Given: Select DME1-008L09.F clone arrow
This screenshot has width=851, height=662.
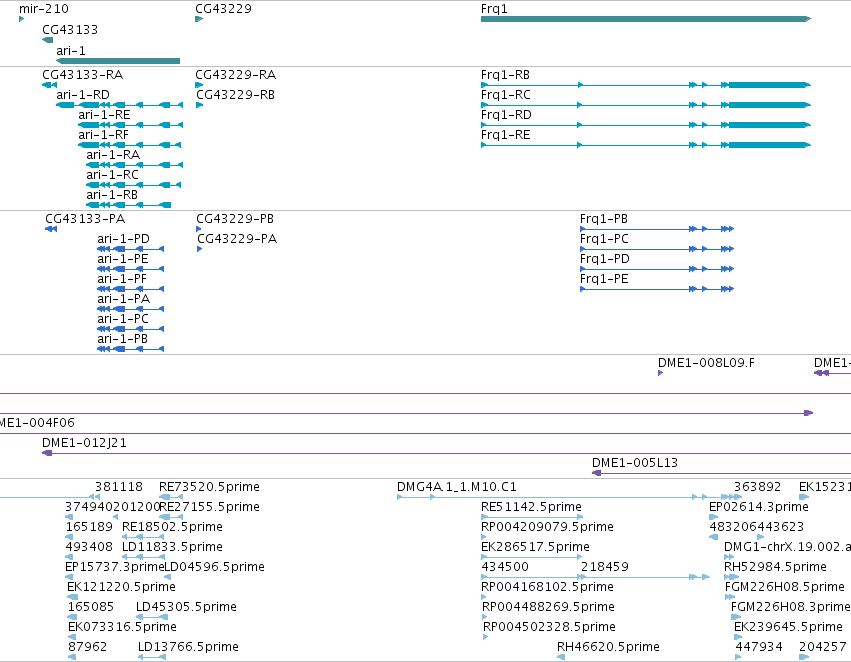Looking at the screenshot, I should pyautogui.click(x=661, y=373).
